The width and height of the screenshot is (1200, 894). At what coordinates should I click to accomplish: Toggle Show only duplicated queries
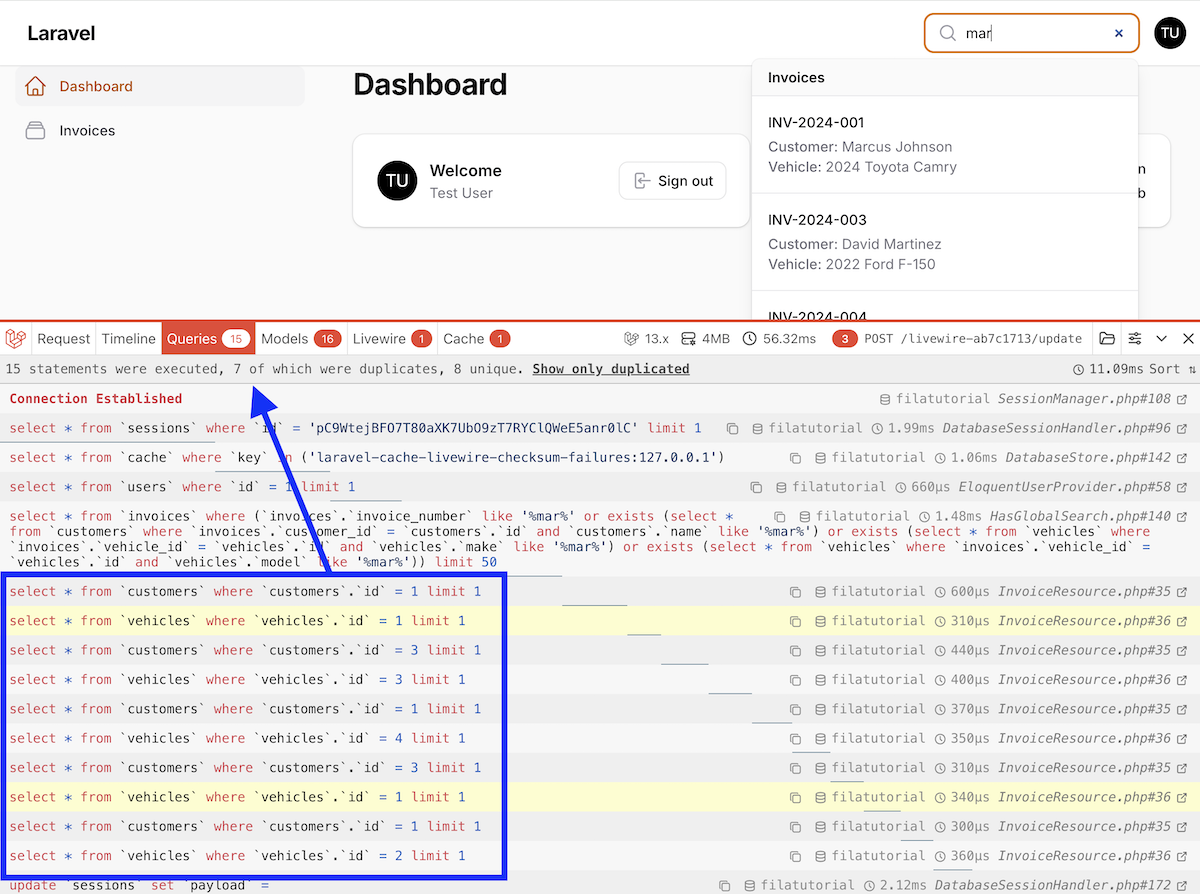point(610,369)
